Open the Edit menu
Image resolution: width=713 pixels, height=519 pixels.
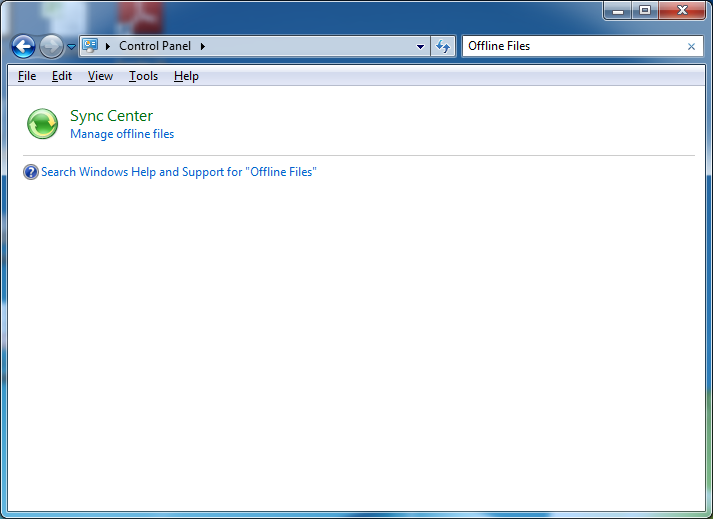point(61,76)
